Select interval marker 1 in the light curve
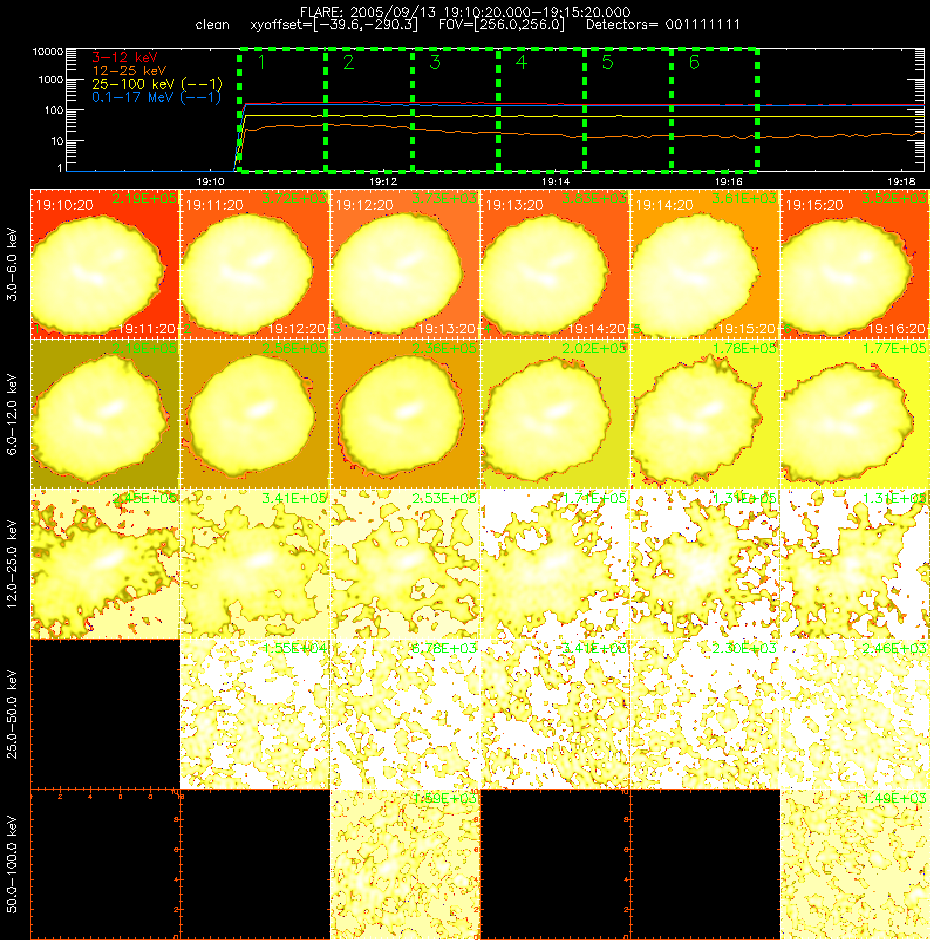The image size is (930, 940). click(261, 62)
